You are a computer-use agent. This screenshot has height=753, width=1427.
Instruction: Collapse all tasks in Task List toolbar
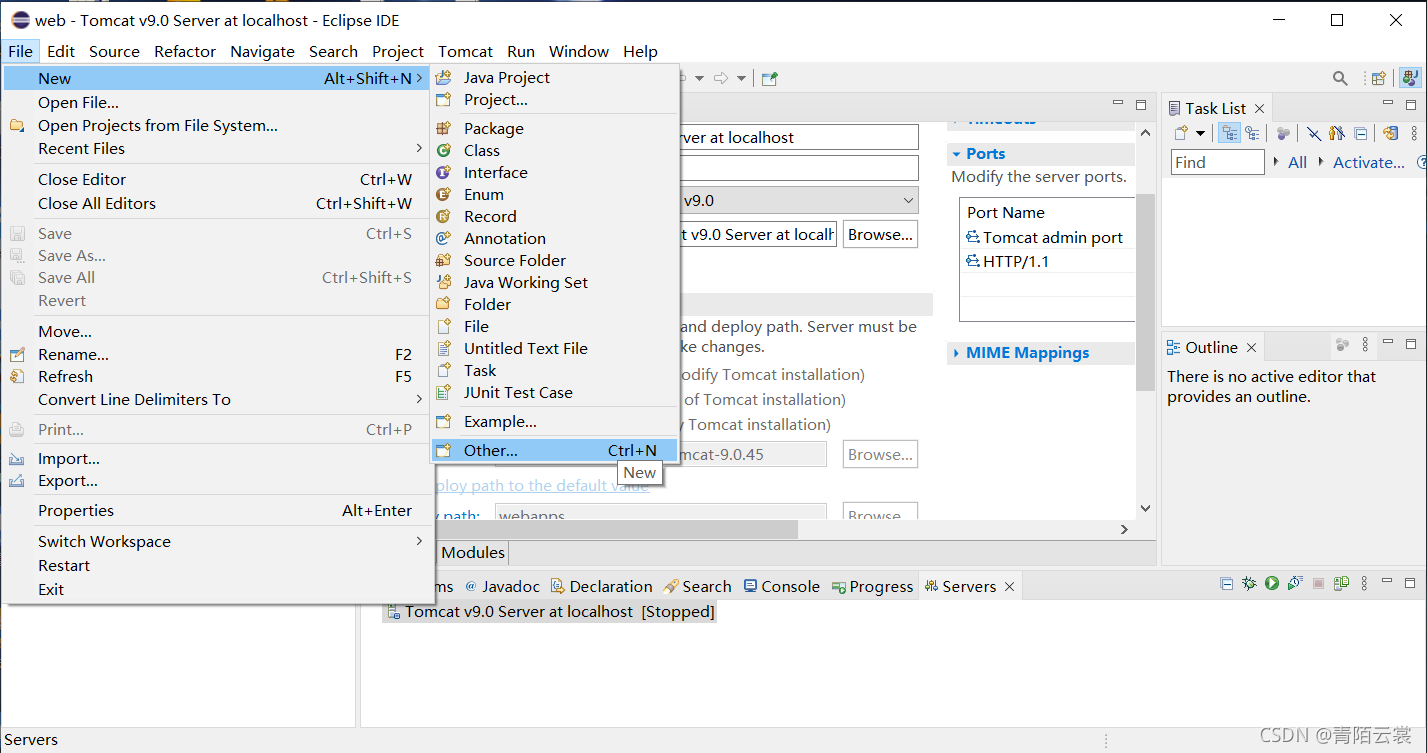[x=1361, y=133]
